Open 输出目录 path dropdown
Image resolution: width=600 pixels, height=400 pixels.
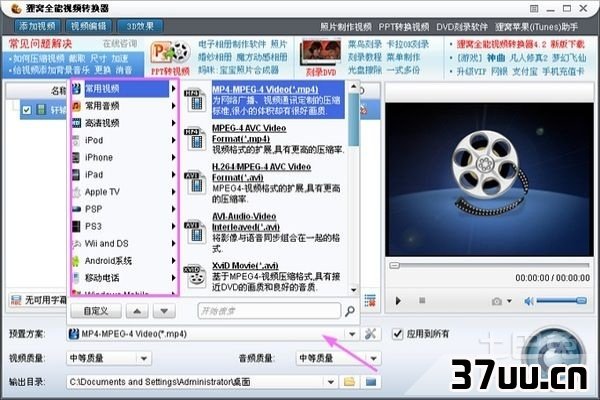click(x=331, y=382)
